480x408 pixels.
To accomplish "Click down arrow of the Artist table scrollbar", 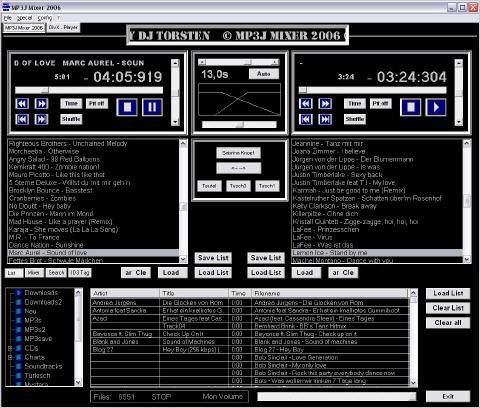I will [x=413, y=383].
